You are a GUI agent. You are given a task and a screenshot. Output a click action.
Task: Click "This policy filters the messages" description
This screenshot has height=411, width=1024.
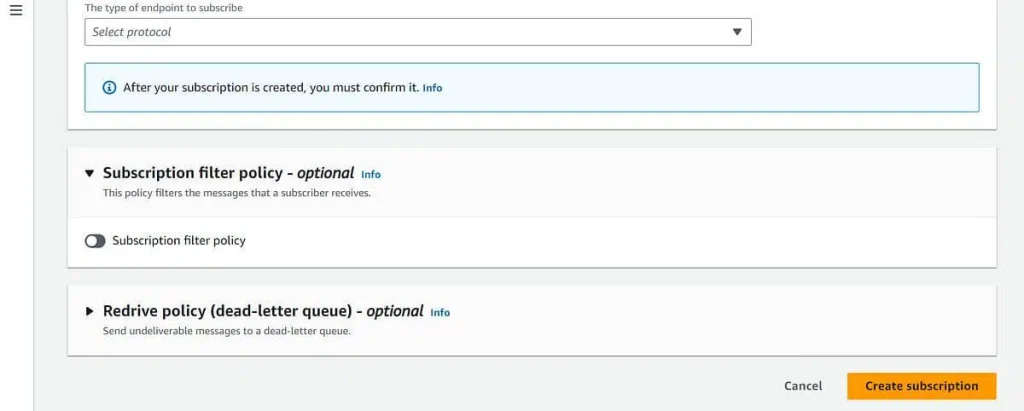(x=237, y=193)
